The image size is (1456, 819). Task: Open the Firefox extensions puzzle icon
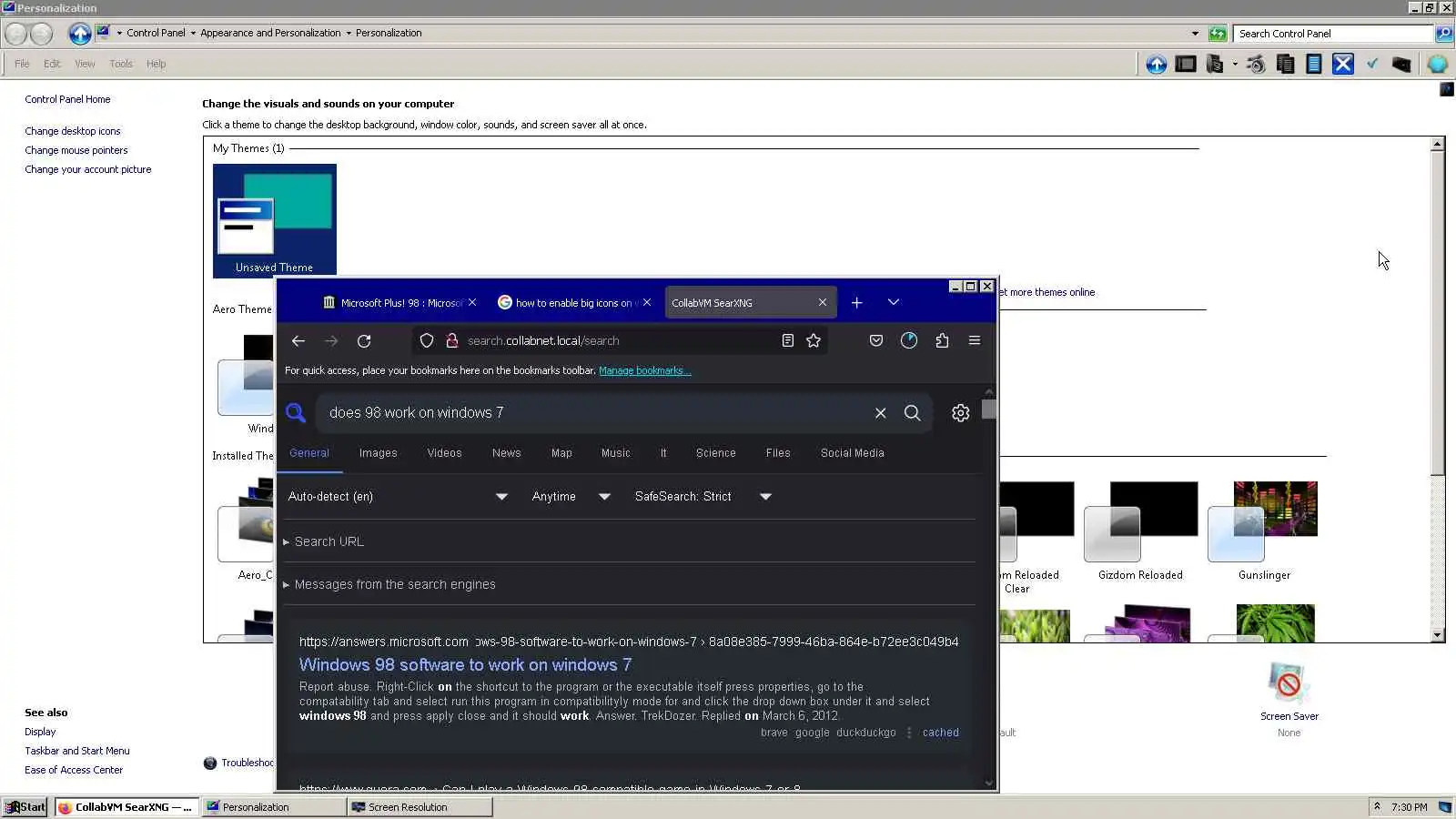(x=942, y=340)
